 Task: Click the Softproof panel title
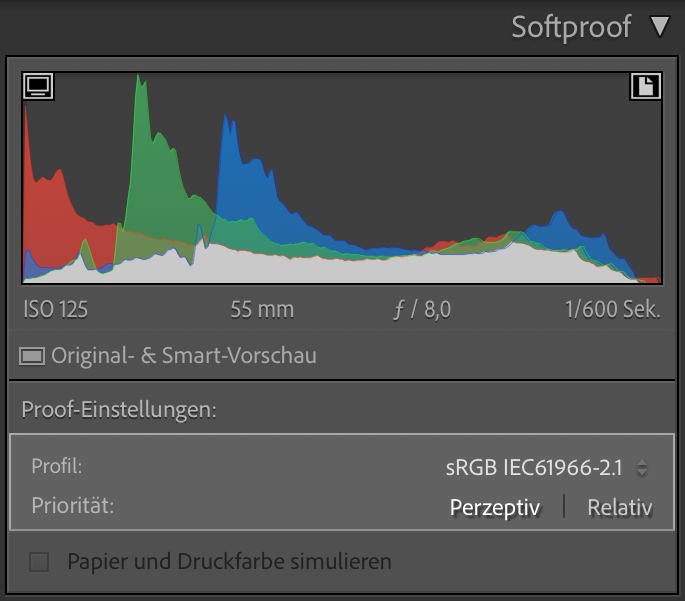pyautogui.click(x=571, y=27)
